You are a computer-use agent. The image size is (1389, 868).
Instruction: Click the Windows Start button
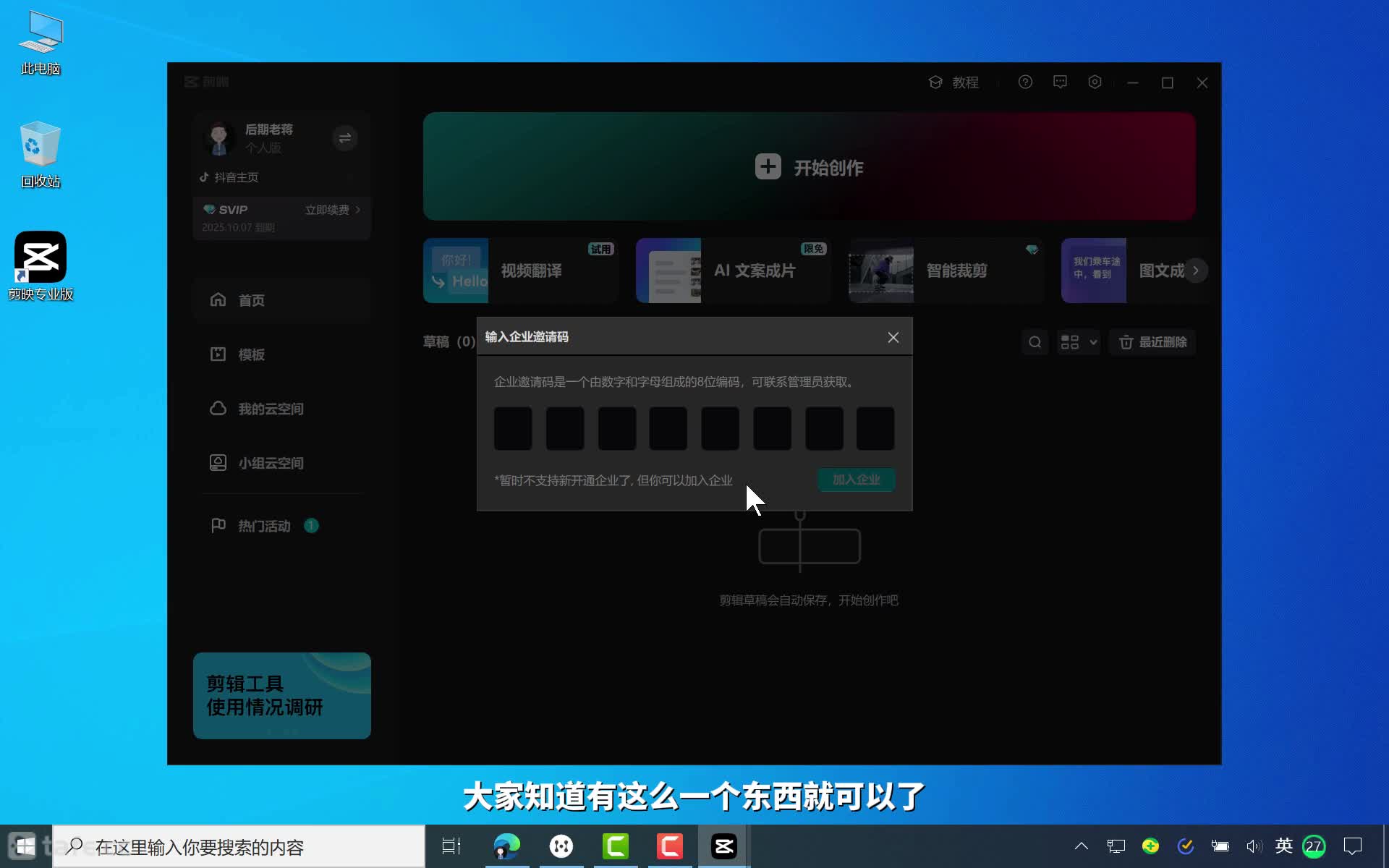(x=25, y=846)
